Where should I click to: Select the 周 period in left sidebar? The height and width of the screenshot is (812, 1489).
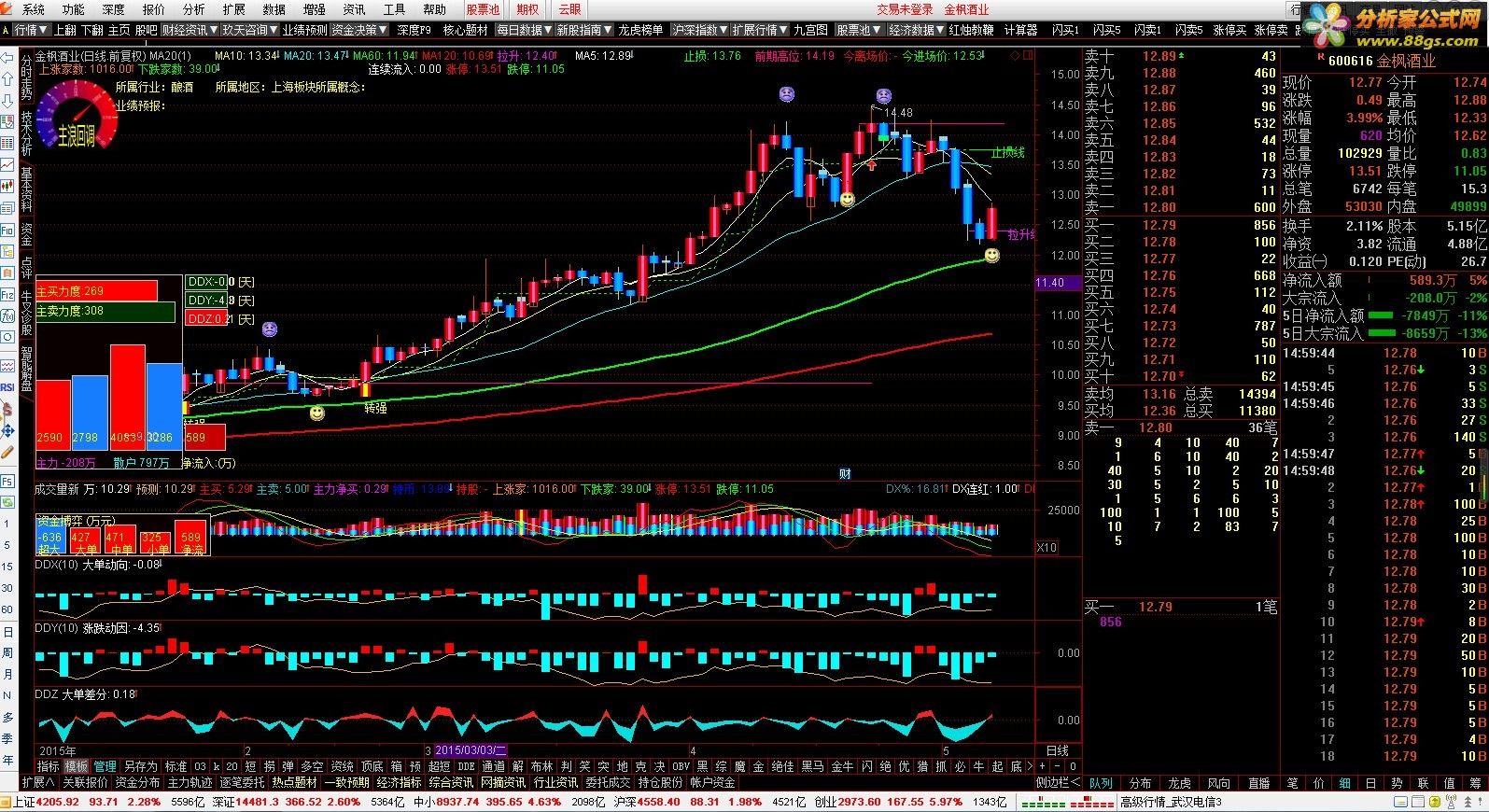coord(7,652)
